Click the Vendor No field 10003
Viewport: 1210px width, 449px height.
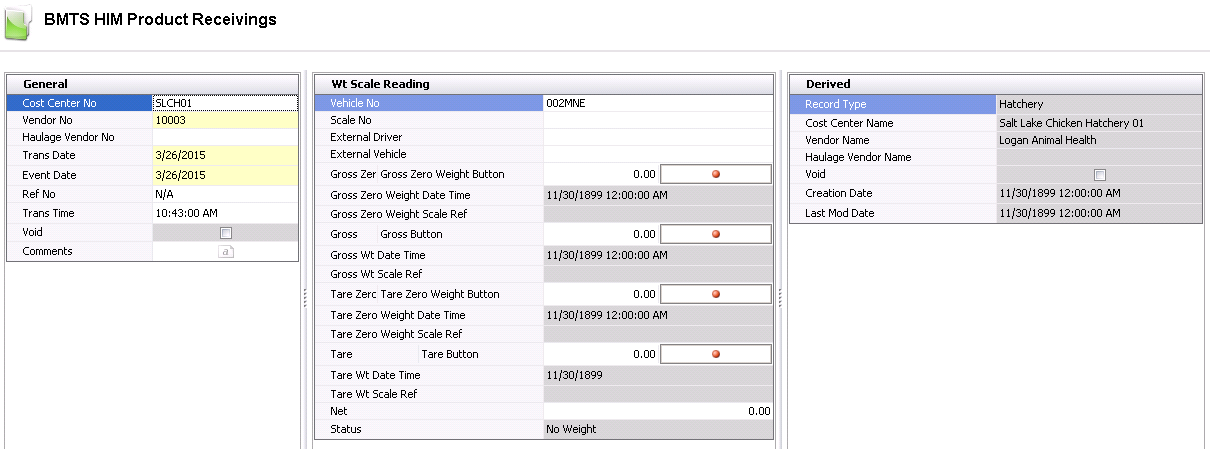click(x=225, y=120)
